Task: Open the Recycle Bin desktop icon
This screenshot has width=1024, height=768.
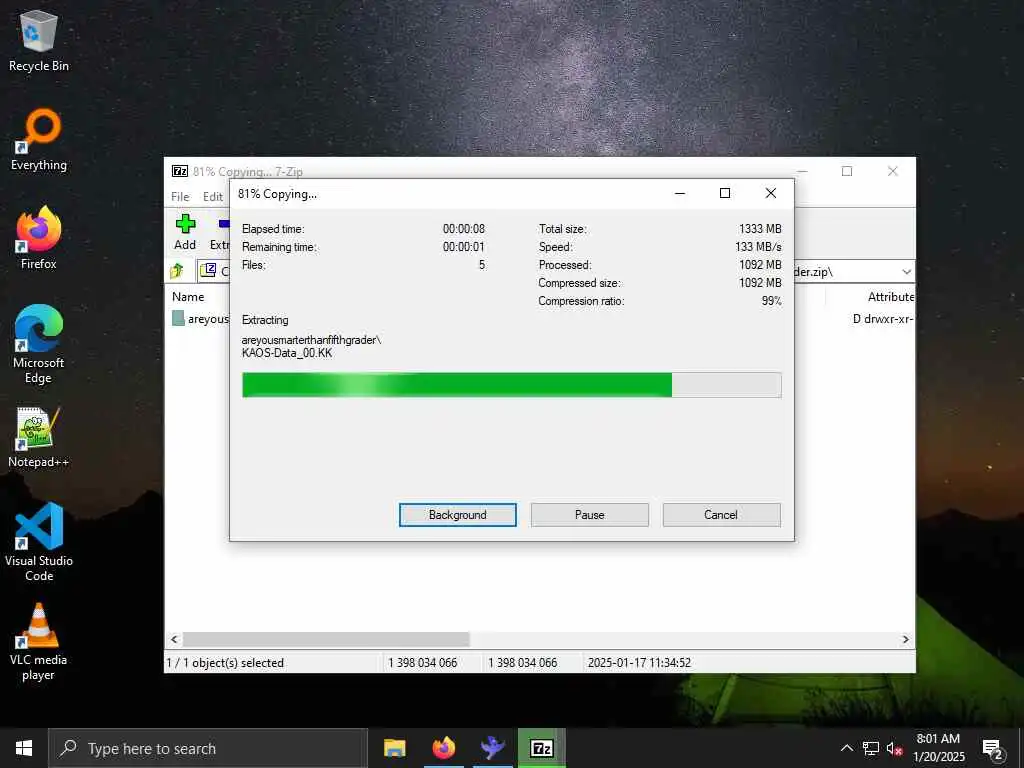Action: tap(39, 41)
